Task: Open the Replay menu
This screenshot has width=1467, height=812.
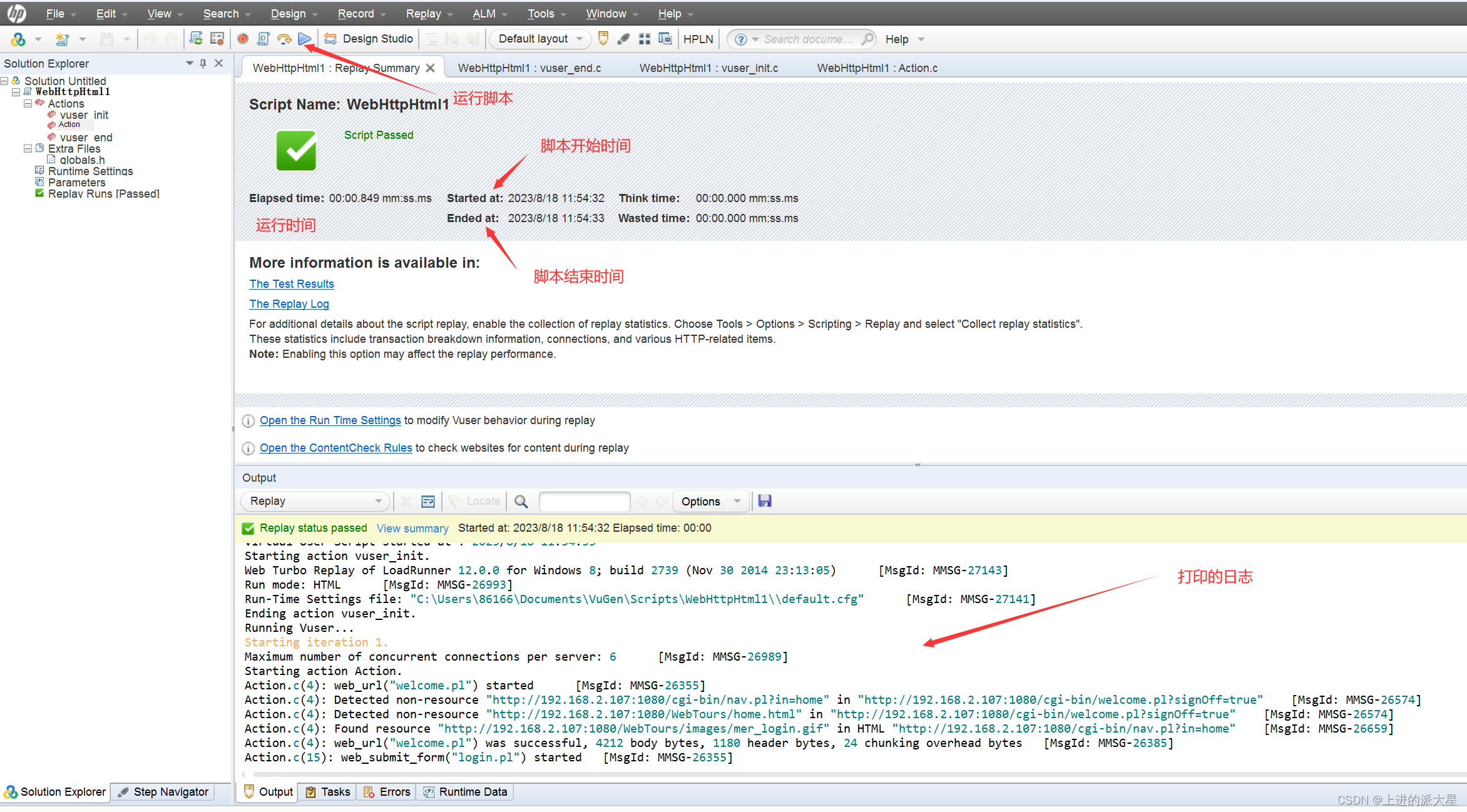Action: coord(424,14)
